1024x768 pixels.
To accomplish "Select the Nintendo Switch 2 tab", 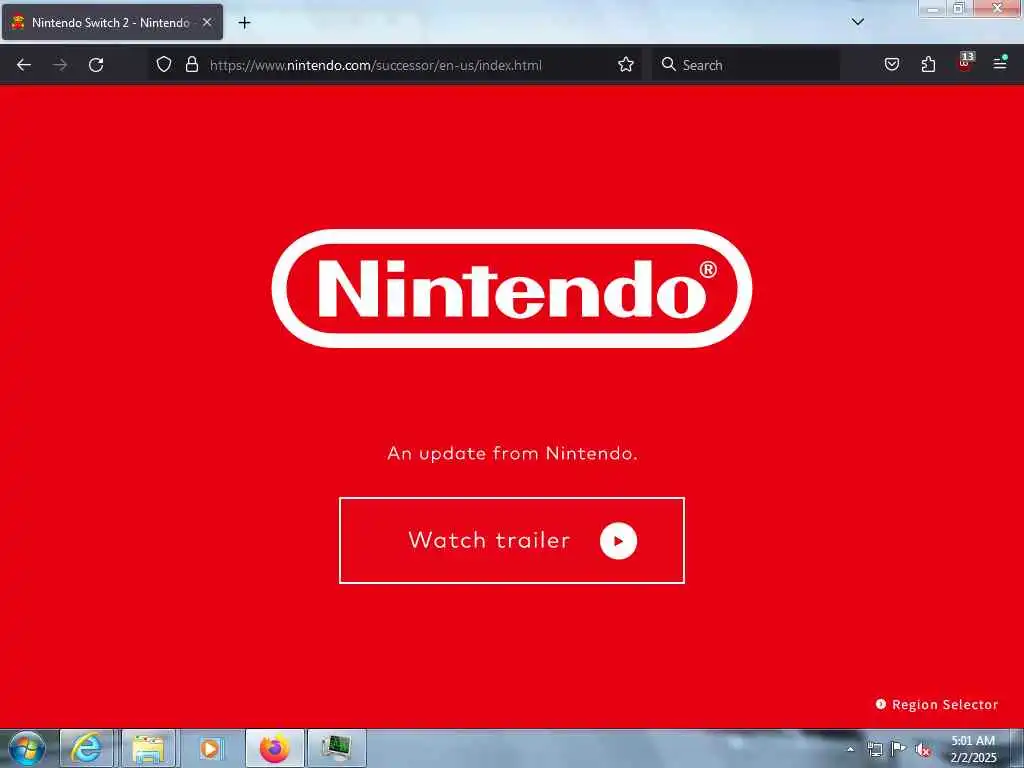I will tap(112, 22).
